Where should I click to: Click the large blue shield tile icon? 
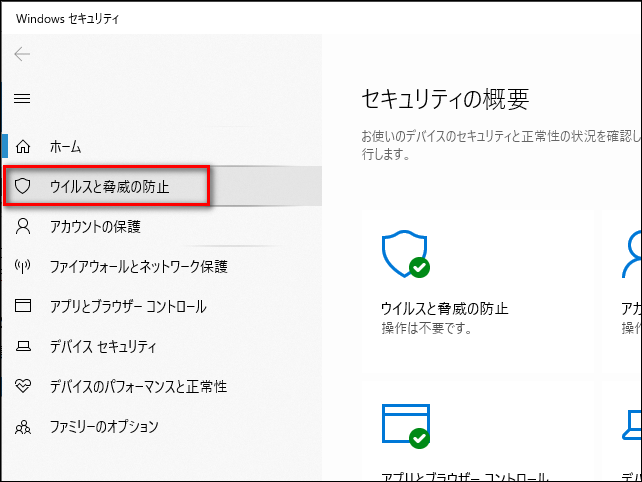tap(405, 253)
